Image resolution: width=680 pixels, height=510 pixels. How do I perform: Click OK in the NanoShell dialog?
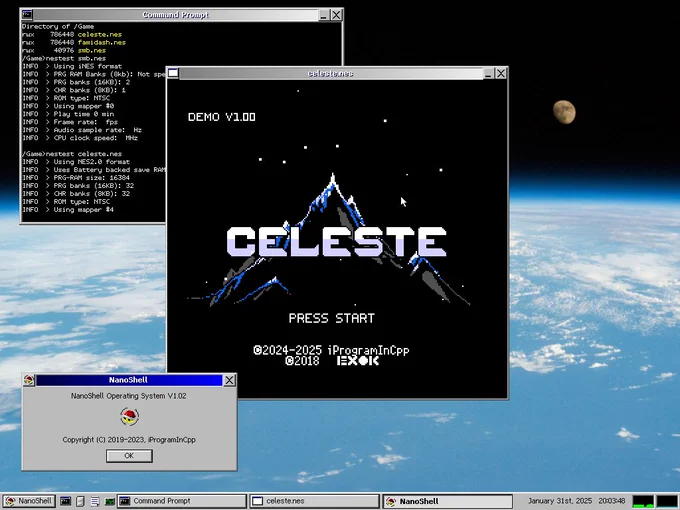click(129, 456)
